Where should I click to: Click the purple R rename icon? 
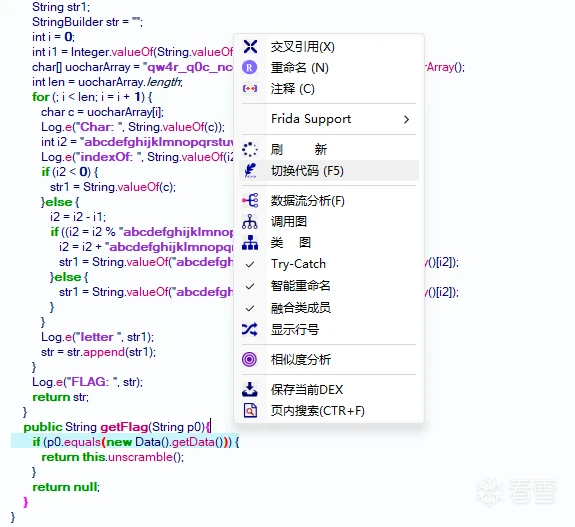point(250,68)
